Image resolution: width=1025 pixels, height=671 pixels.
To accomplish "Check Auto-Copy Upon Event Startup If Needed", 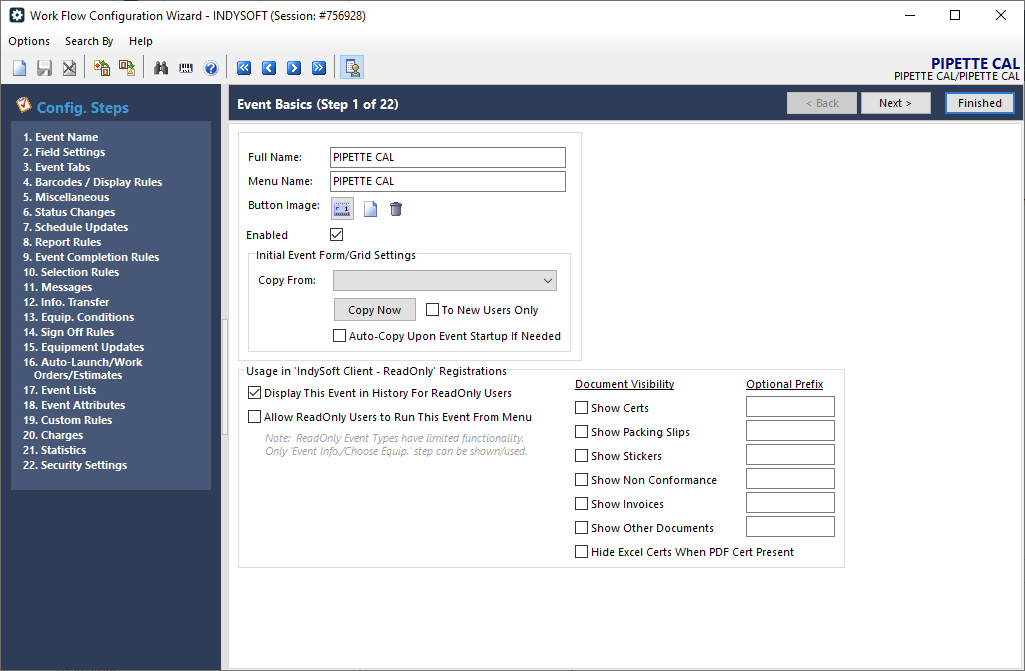I will (340, 336).
